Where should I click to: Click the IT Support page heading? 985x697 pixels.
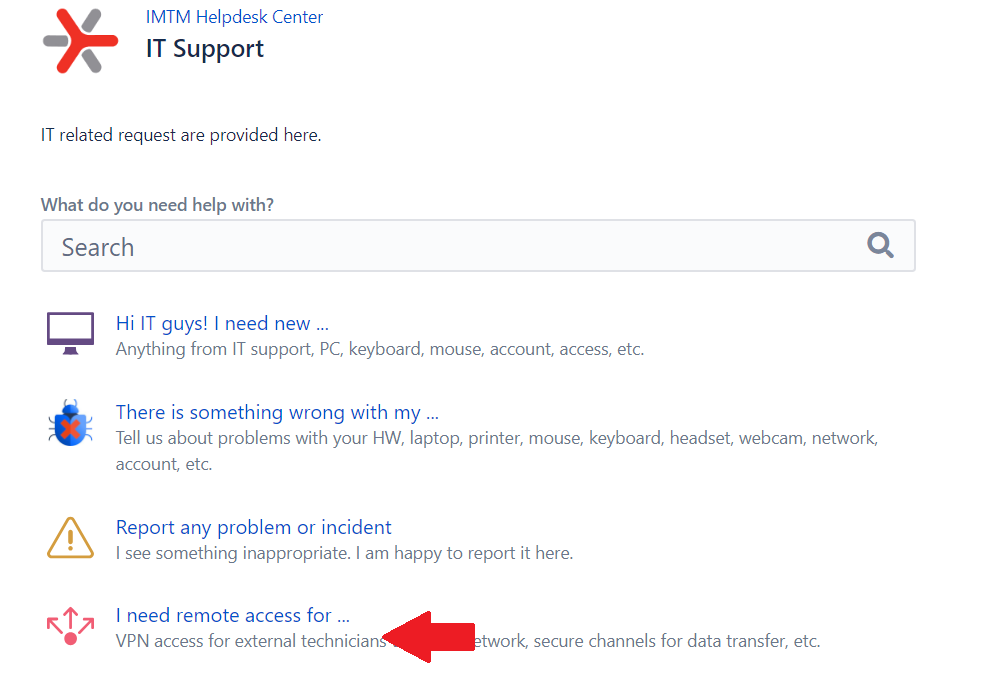205,49
